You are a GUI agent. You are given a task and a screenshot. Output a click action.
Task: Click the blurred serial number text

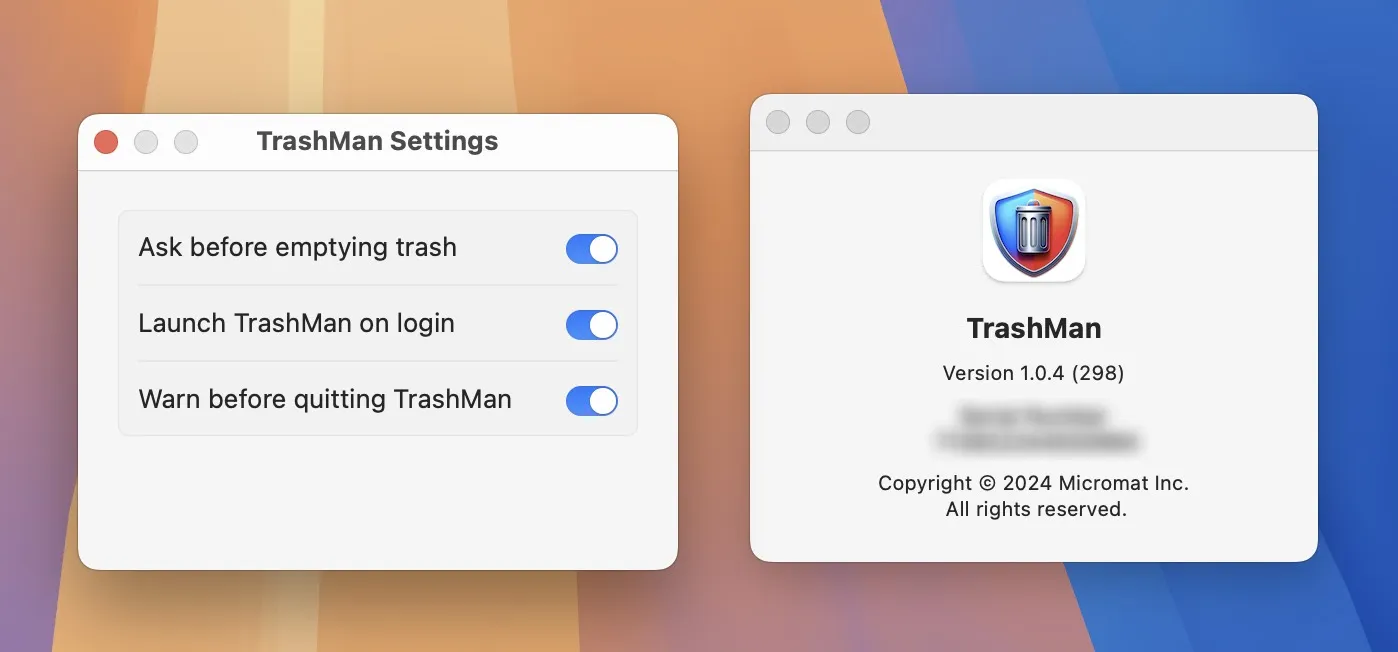pos(1036,427)
